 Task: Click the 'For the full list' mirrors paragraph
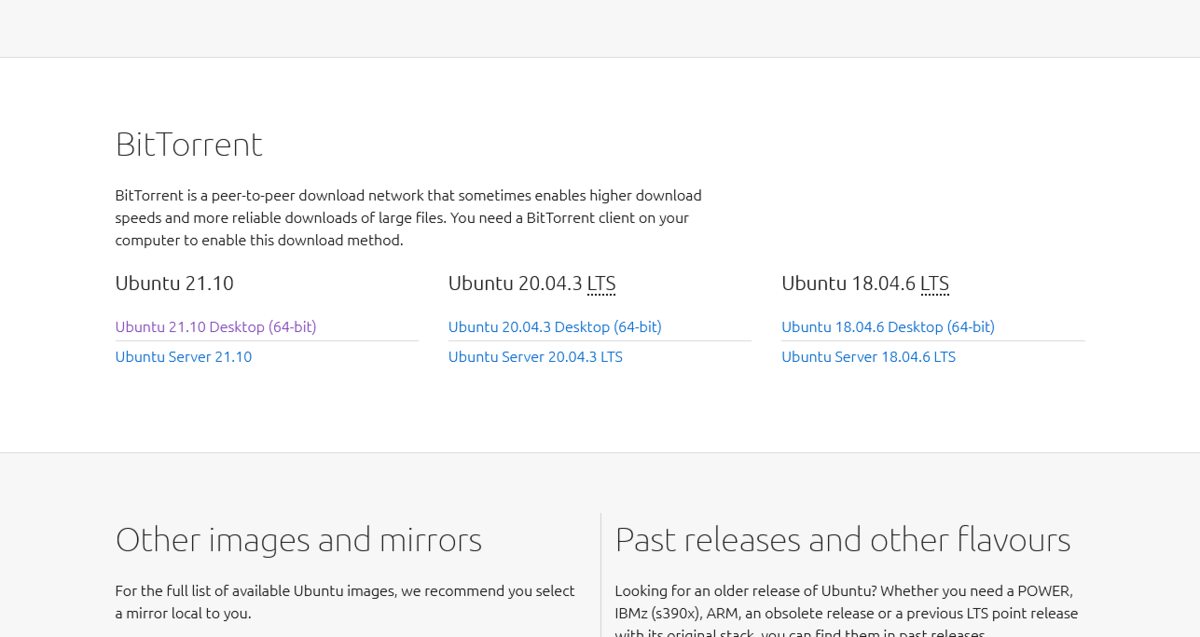click(x=345, y=602)
